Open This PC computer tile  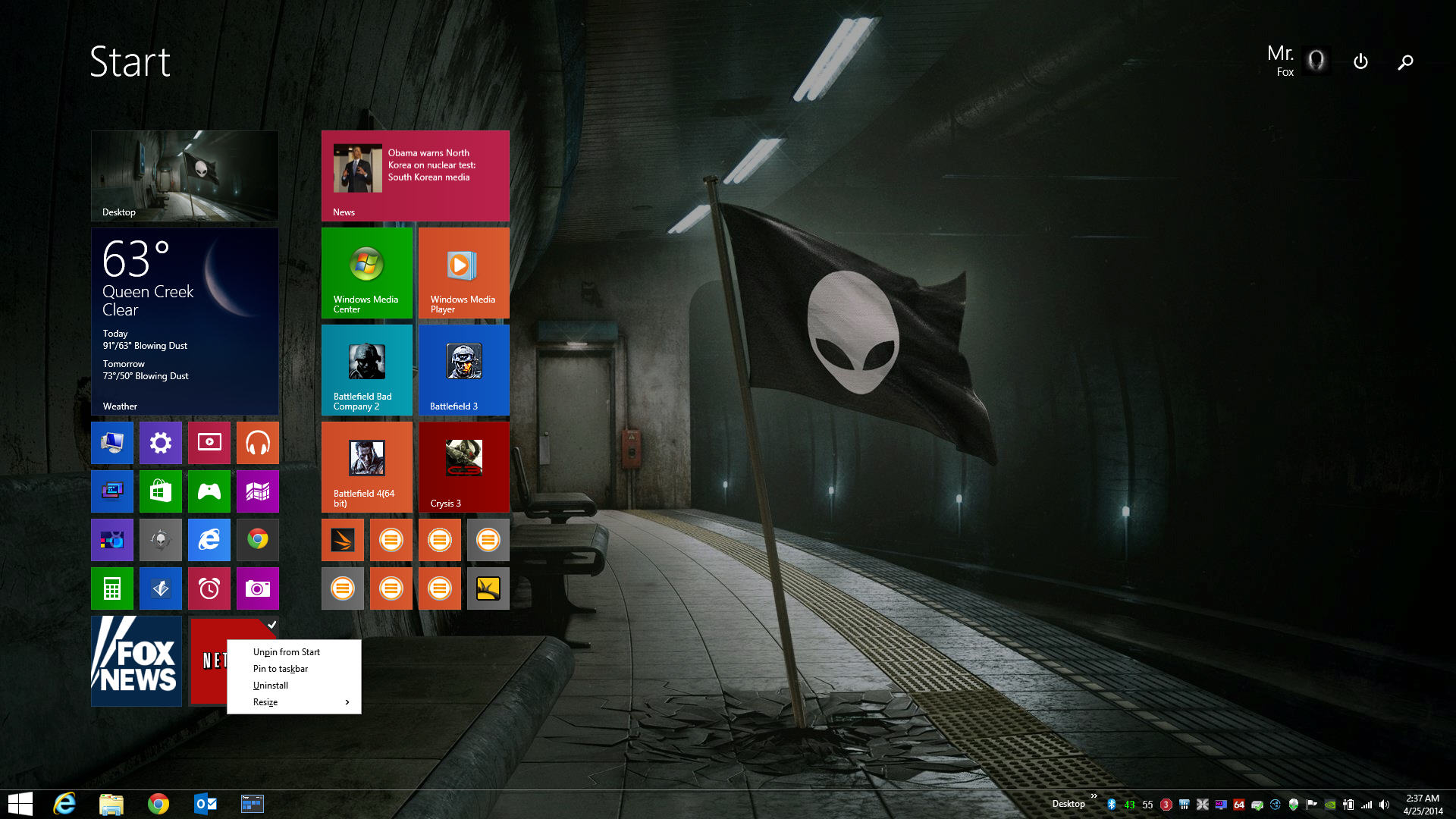[111, 442]
